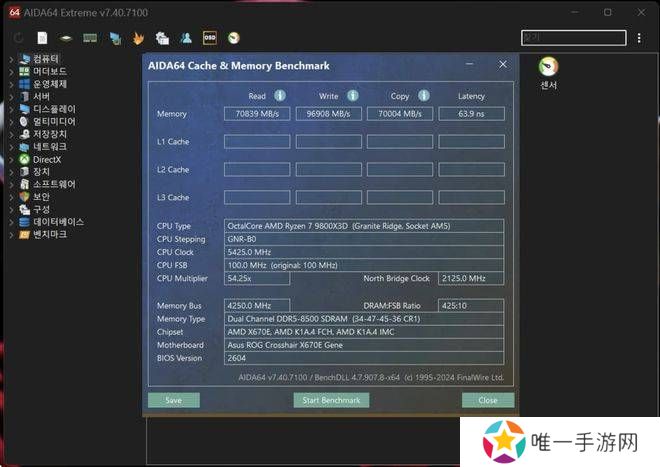Select the 소프트웨어 software icon in tree
The image size is (660, 467).
[25, 184]
